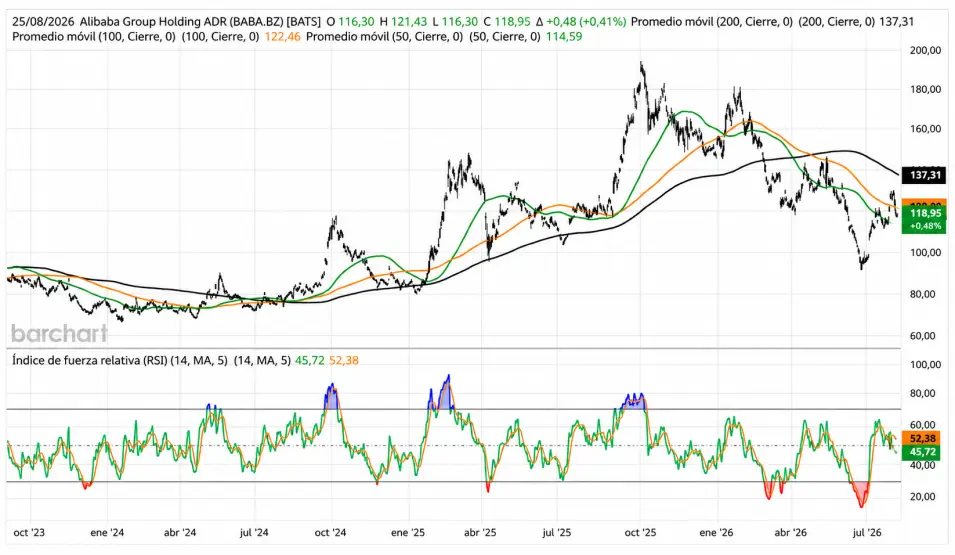
Task: Click the Promedio móvil (100, Cierre, 0) label
Action: [94, 37]
